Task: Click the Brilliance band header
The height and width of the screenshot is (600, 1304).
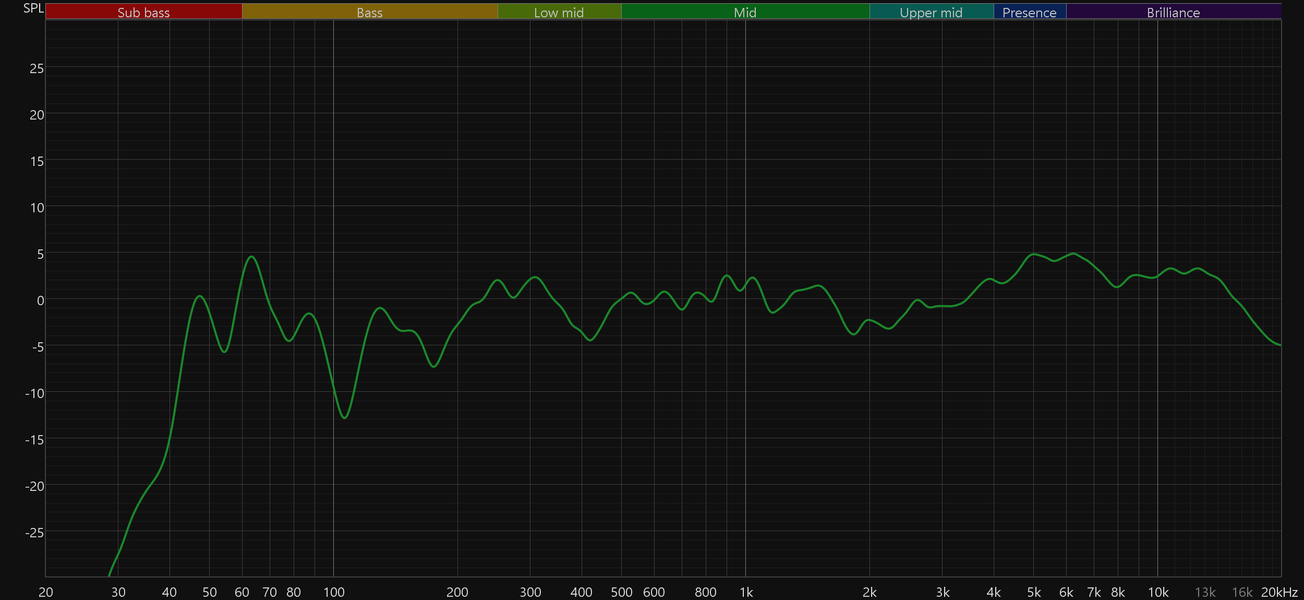Action: (1174, 12)
